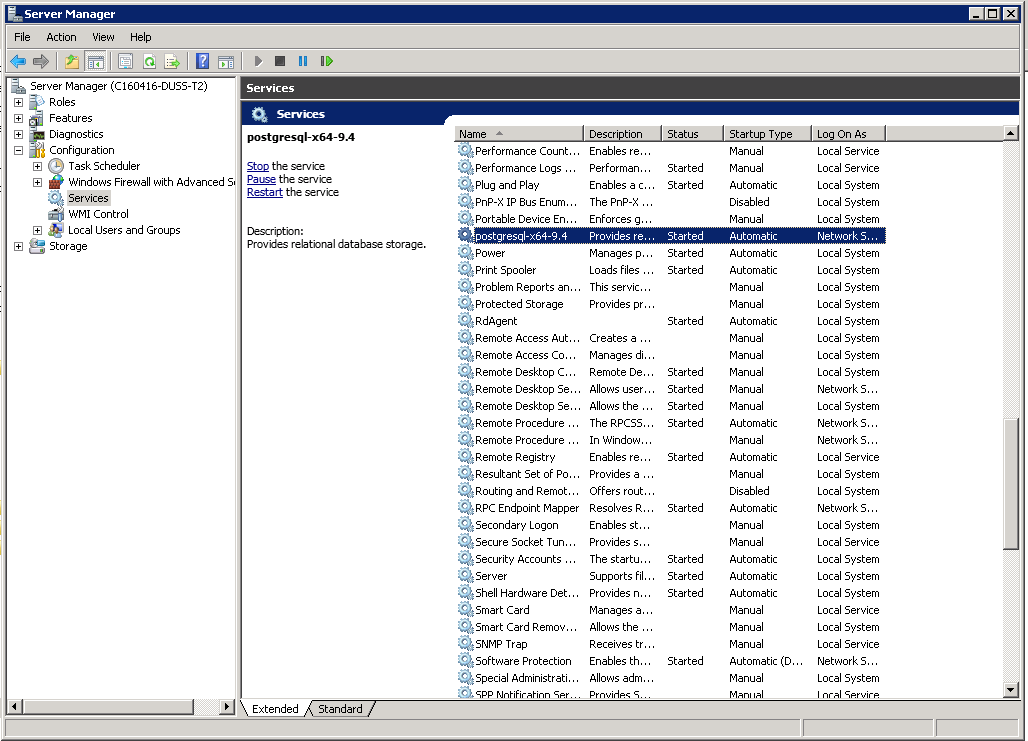Click the Restart the service link
Viewport: 1028px width, 741px height.
[264, 192]
